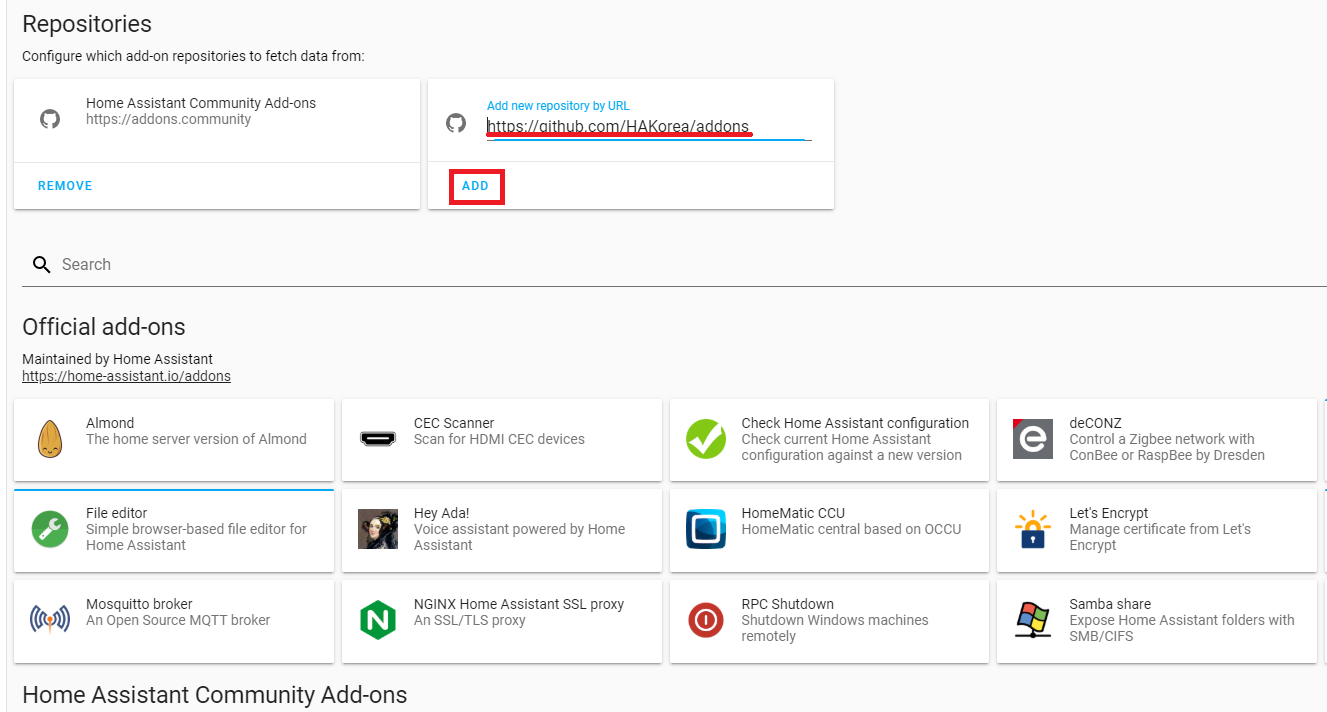Image resolution: width=1327 pixels, height=712 pixels.
Task: Click the HomeMatic CCU icon
Action: pyautogui.click(x=705, y=529)
